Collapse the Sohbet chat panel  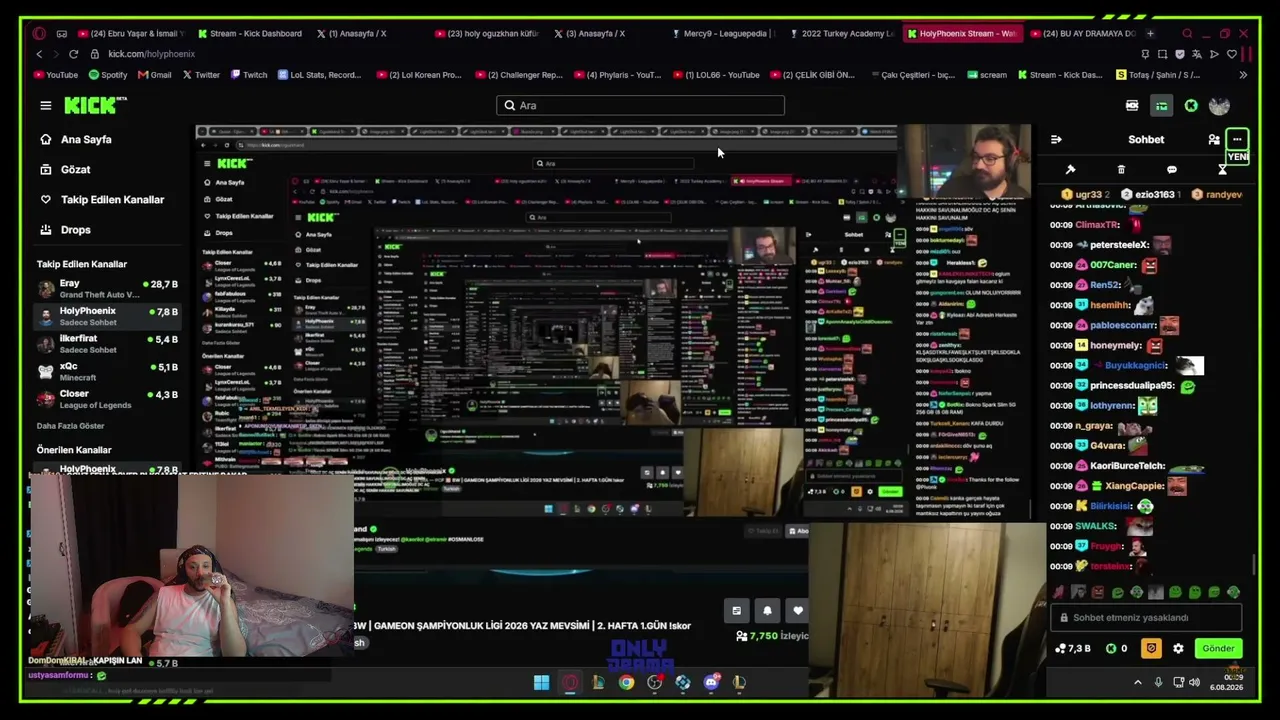pos(1056,140)
